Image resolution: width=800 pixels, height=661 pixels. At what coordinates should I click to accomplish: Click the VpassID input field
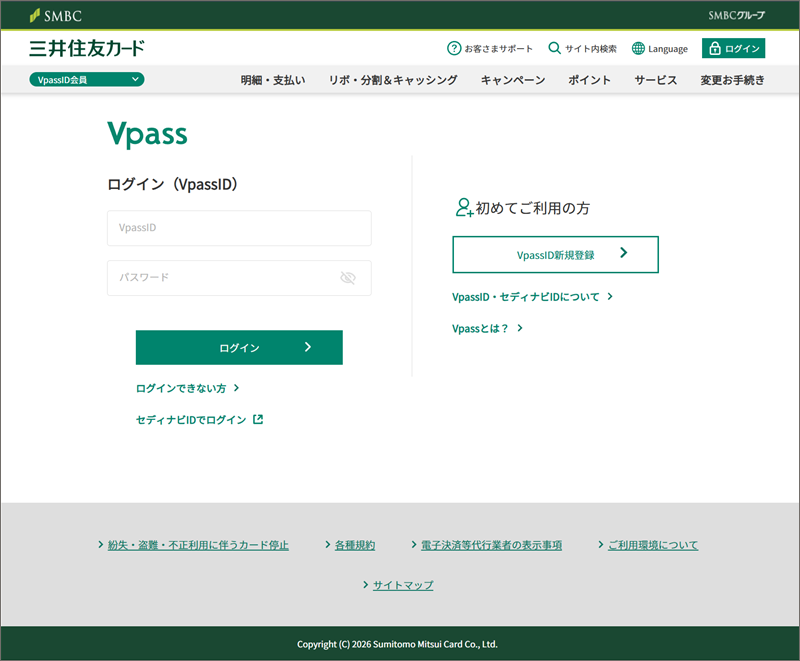[239, 228]
